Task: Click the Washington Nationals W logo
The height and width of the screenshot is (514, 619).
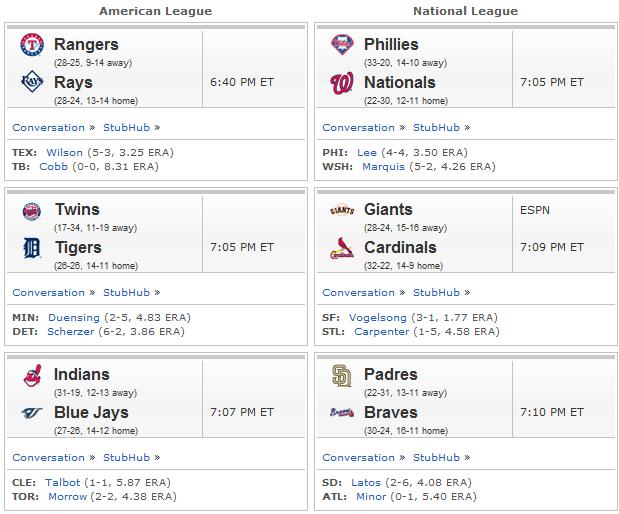Action: (341, 83)
